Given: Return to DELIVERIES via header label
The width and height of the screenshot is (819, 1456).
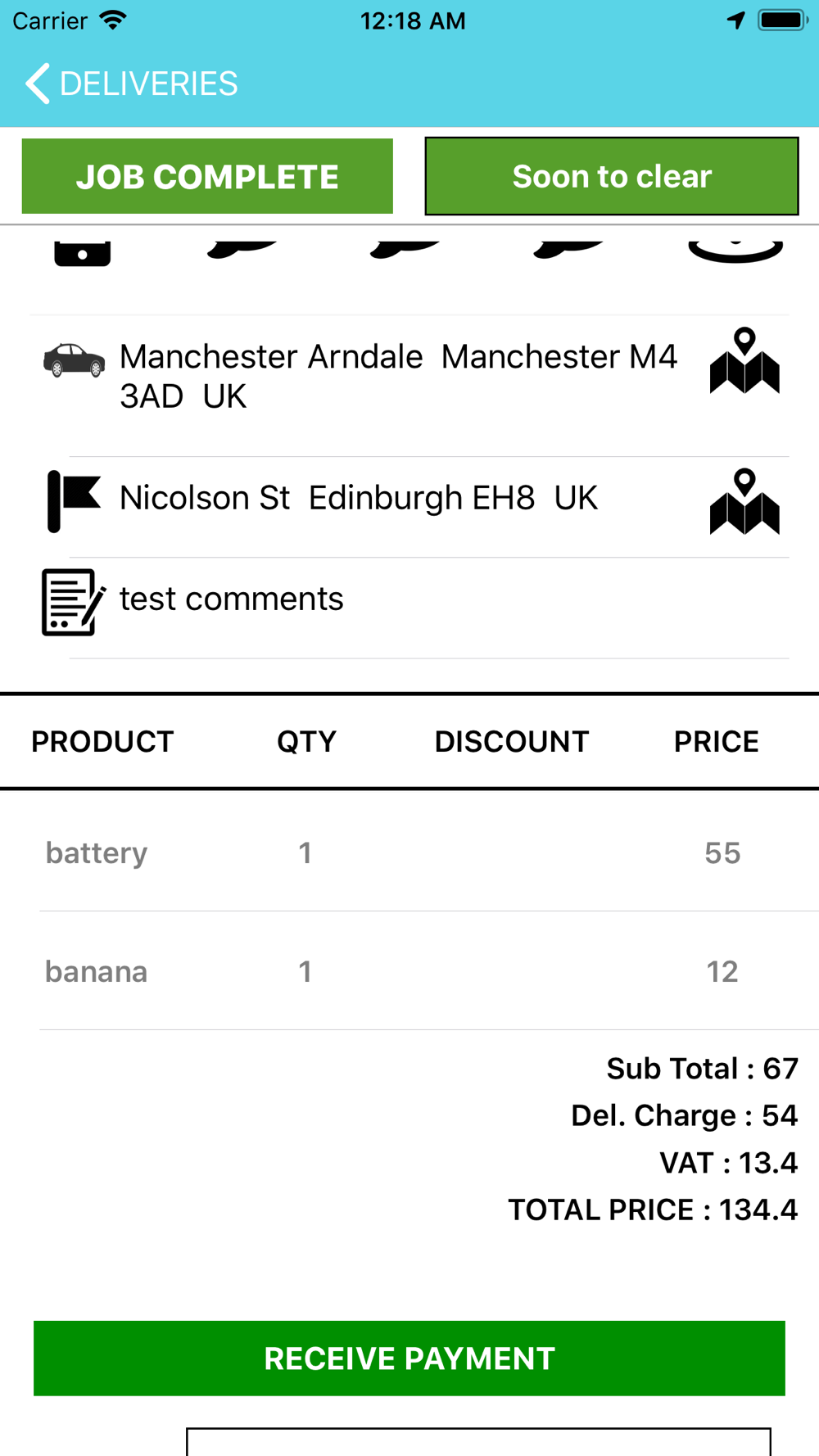Looking at the screenshot, I should tap(148, 84).
